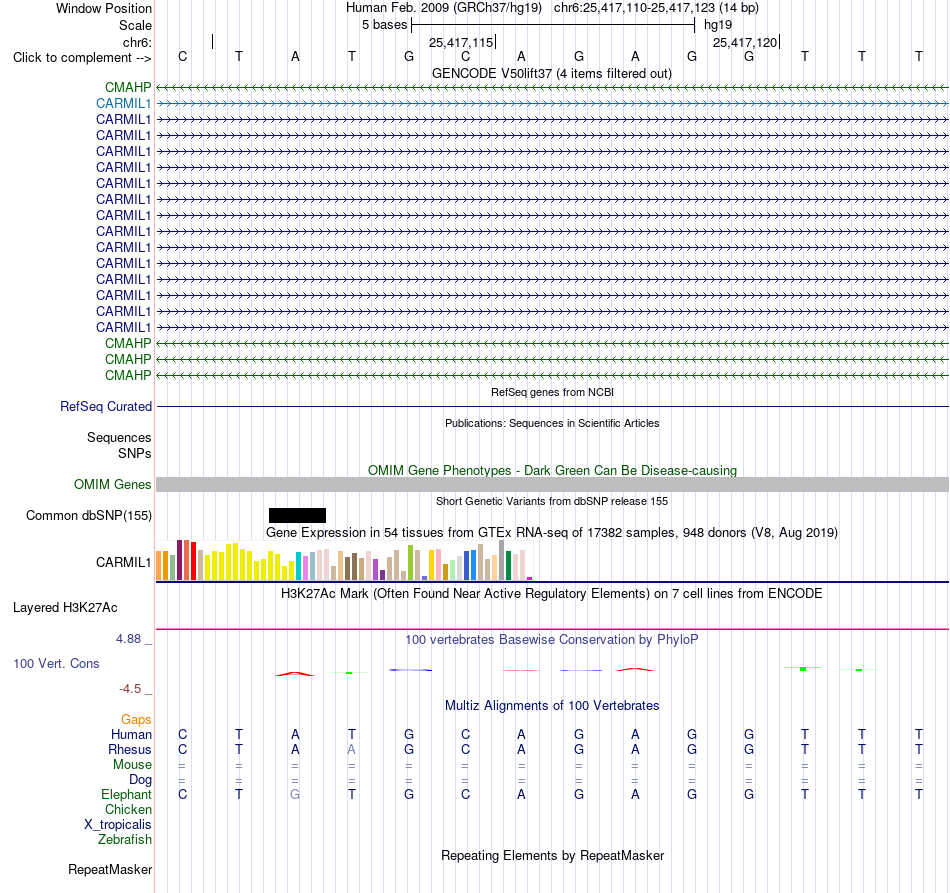Click the Chicken alignment row label
950x893 pixels.
128,809
